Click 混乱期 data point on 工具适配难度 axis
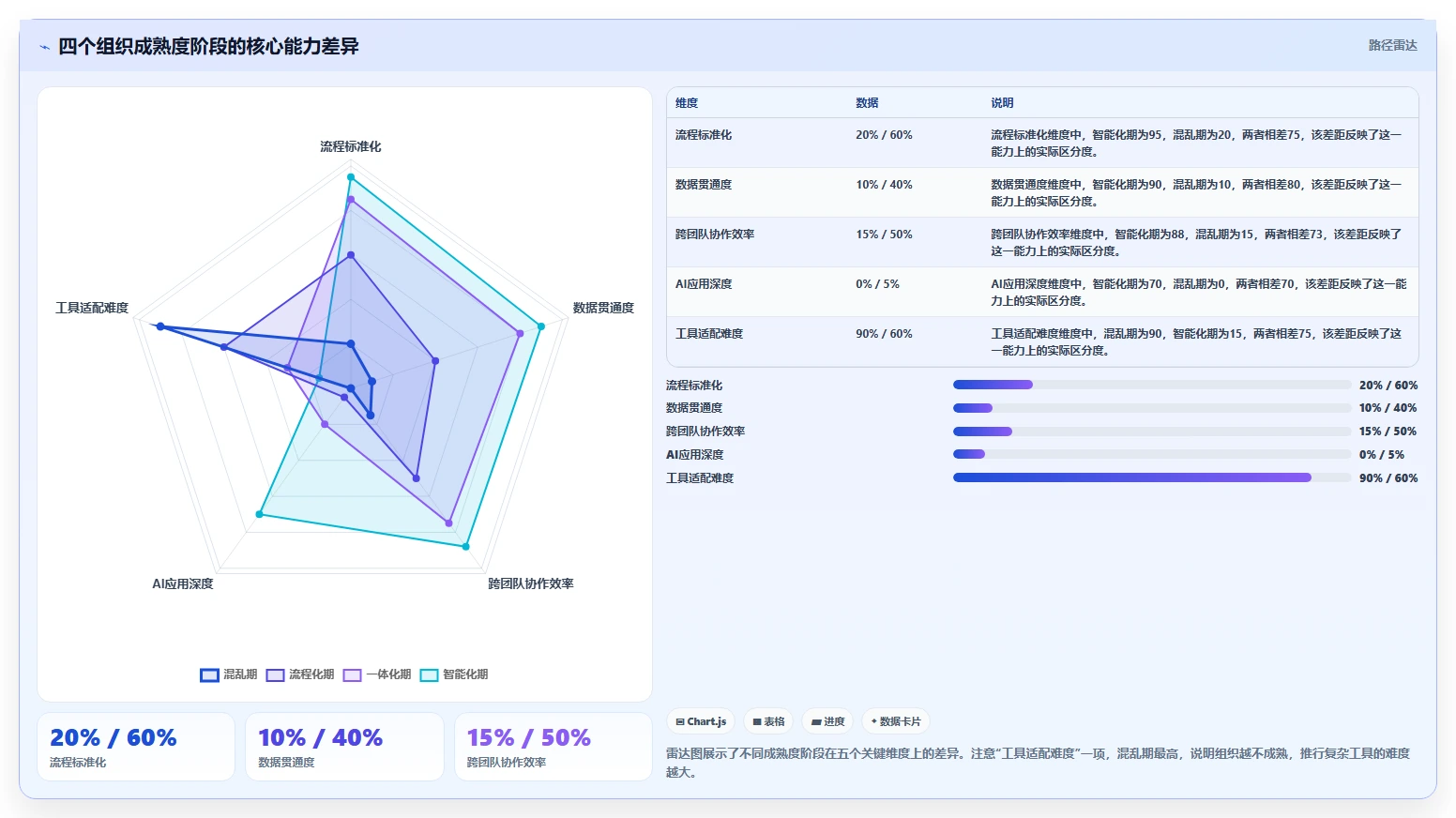Viewport: 1456px width, 818px height. point(160,326)
